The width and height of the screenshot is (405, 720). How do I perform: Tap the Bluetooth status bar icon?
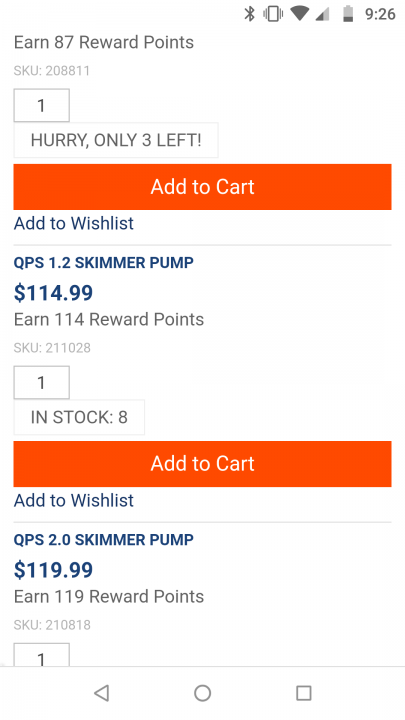coord(249,14)
